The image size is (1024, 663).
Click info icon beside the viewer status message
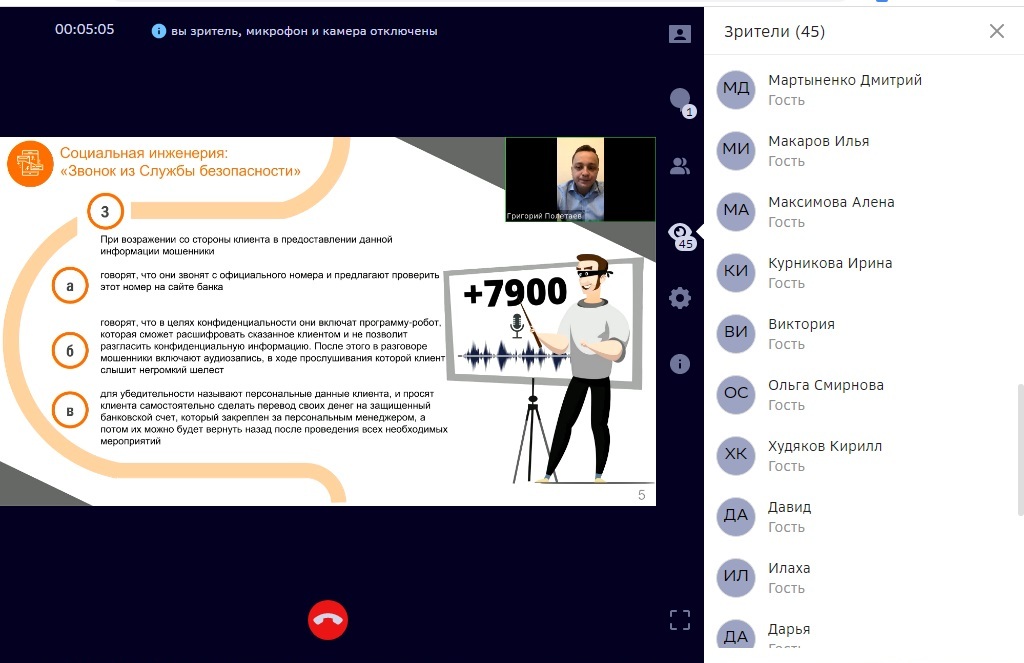tap(158, 31)
